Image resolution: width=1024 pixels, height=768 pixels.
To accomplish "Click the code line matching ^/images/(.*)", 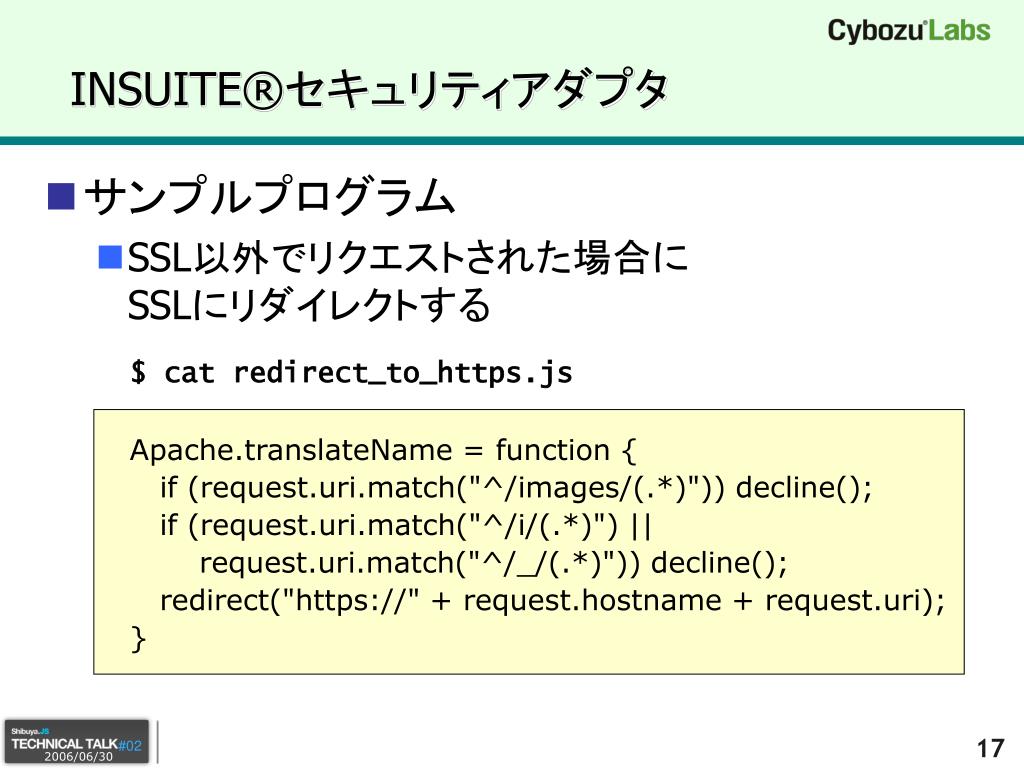I will click(x=516, y=488).
